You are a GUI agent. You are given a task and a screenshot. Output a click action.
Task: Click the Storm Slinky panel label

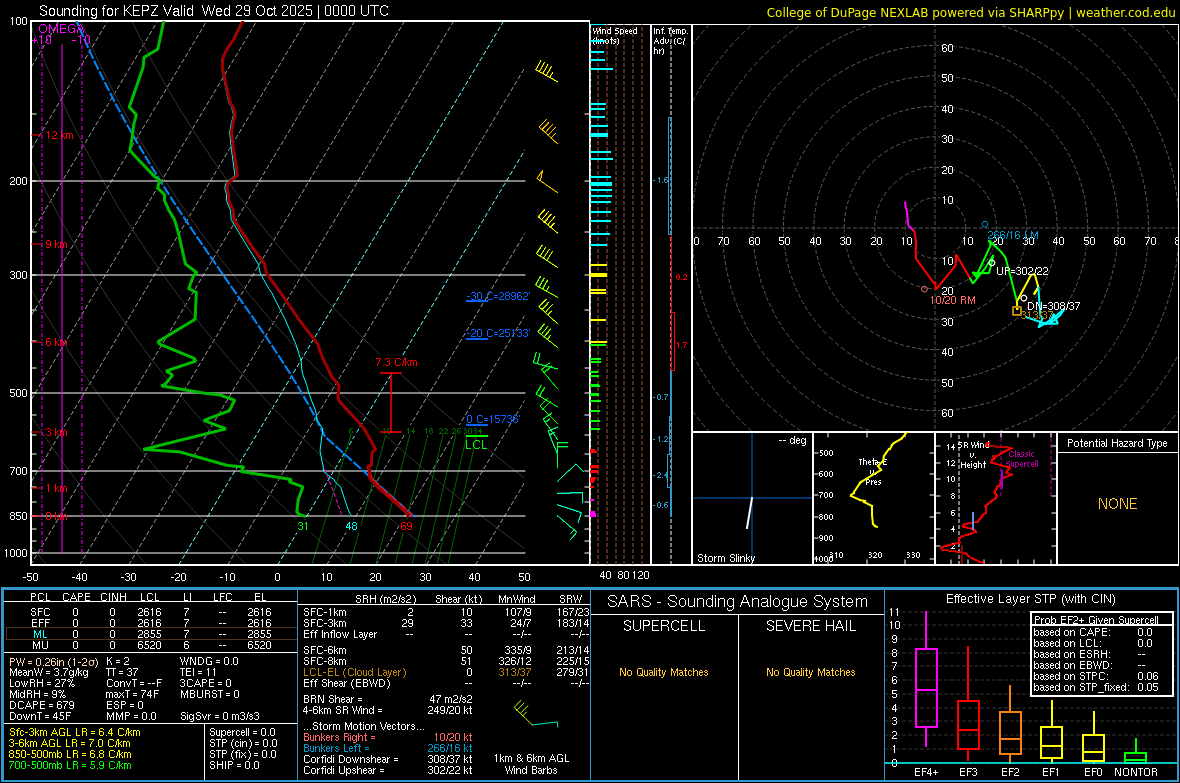(725, 558)
